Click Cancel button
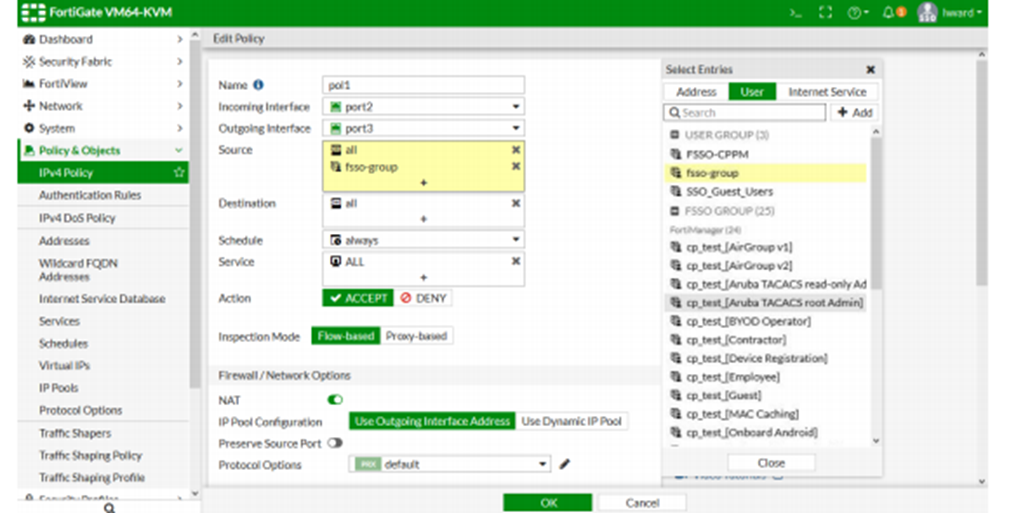The height and width of the screenshot is (513, 1023). pyautogui.click(x=642, y=503)
